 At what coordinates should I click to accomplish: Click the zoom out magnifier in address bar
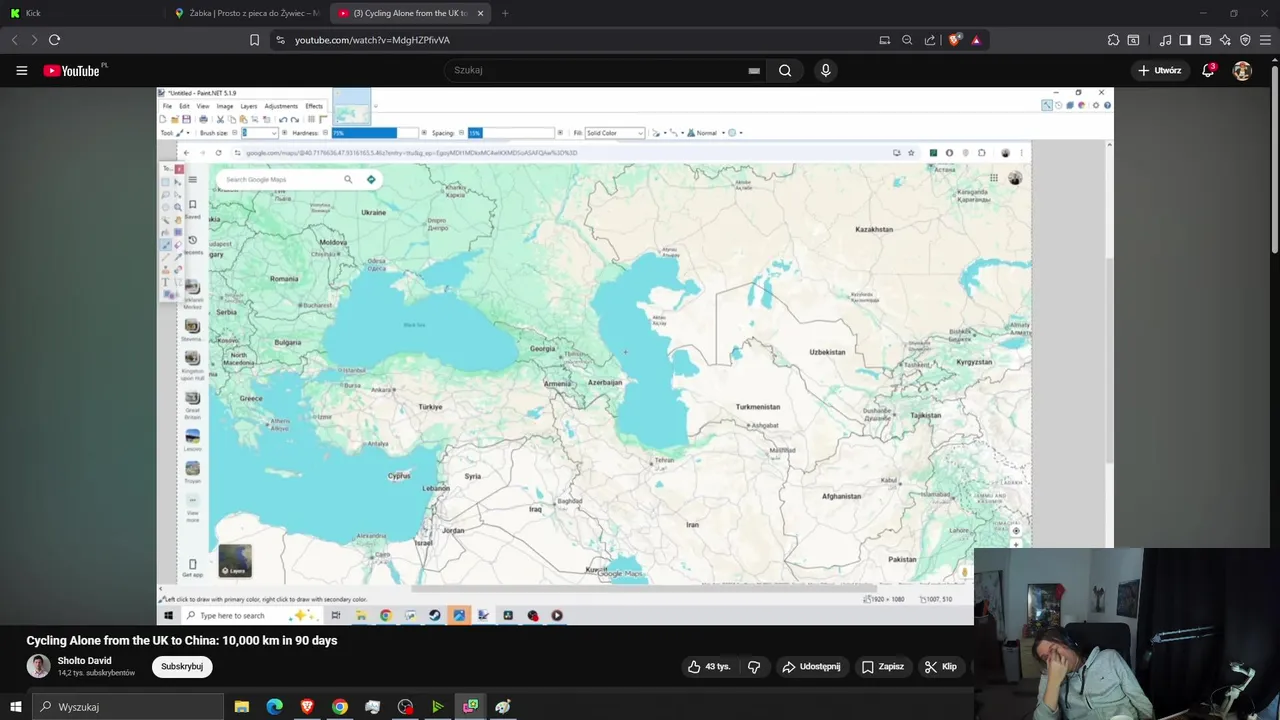[x=907, y=40]
